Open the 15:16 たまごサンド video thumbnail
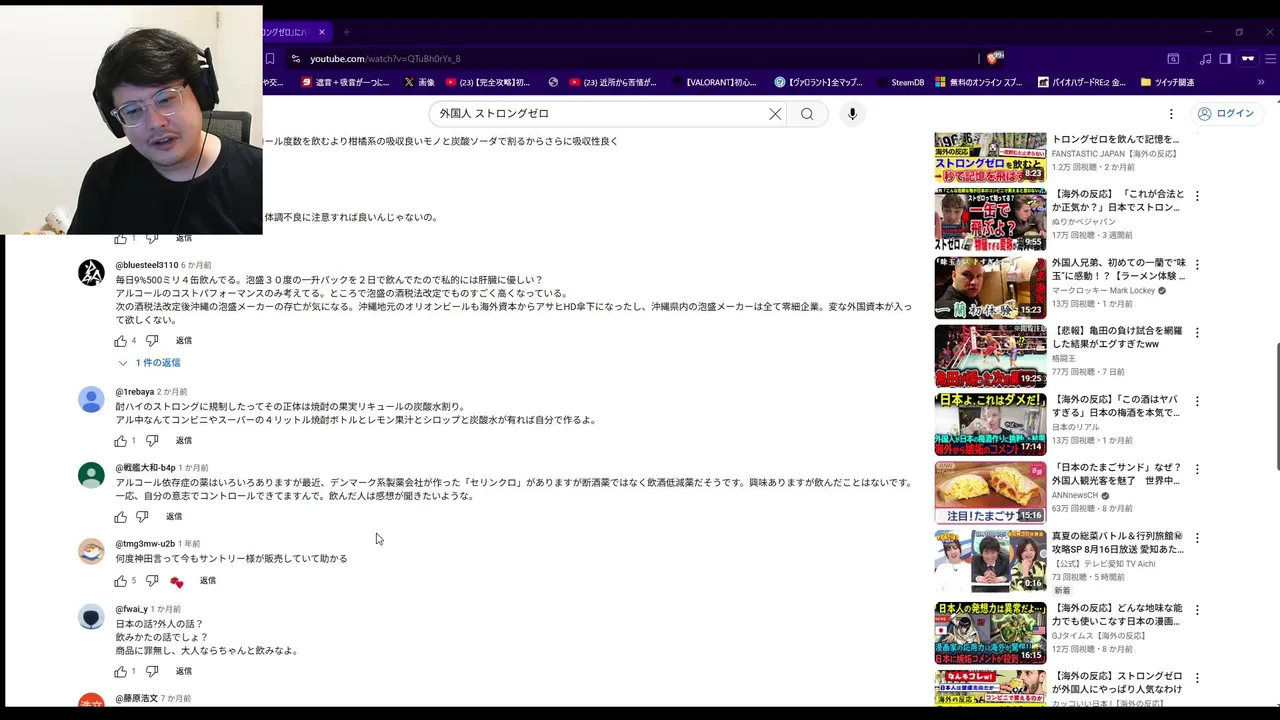Screen dimensions: 1280x720 990,492
